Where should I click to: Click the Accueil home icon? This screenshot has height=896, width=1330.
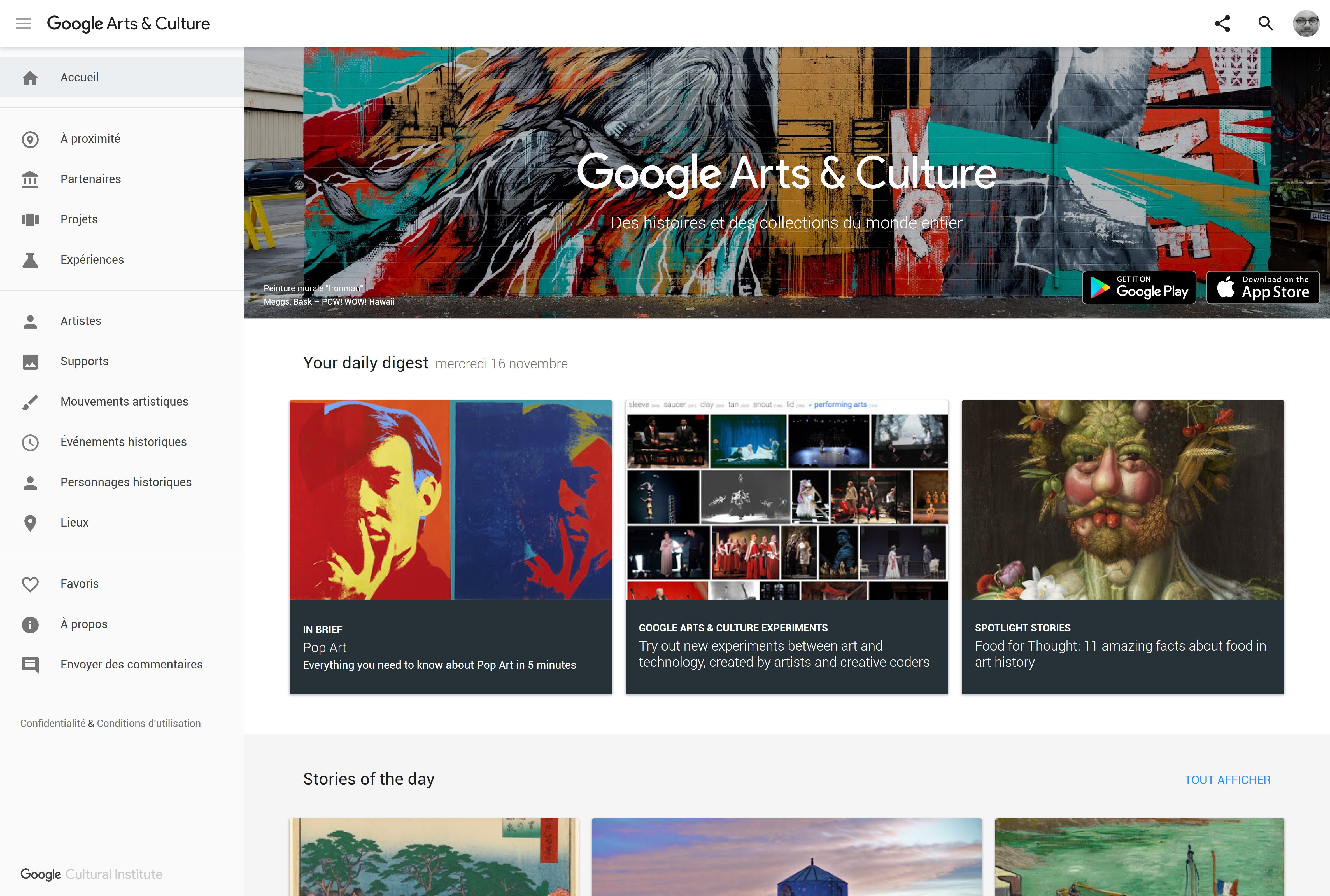30,78
